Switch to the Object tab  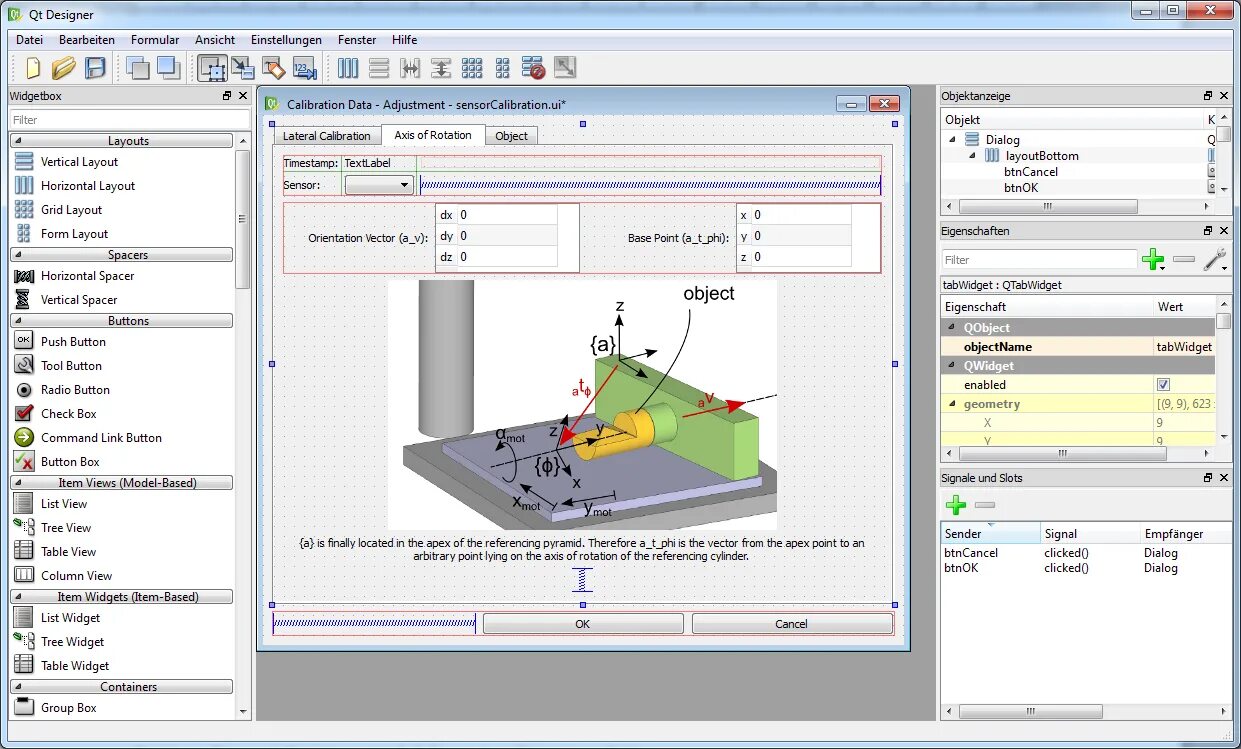[x=511, y=136]
